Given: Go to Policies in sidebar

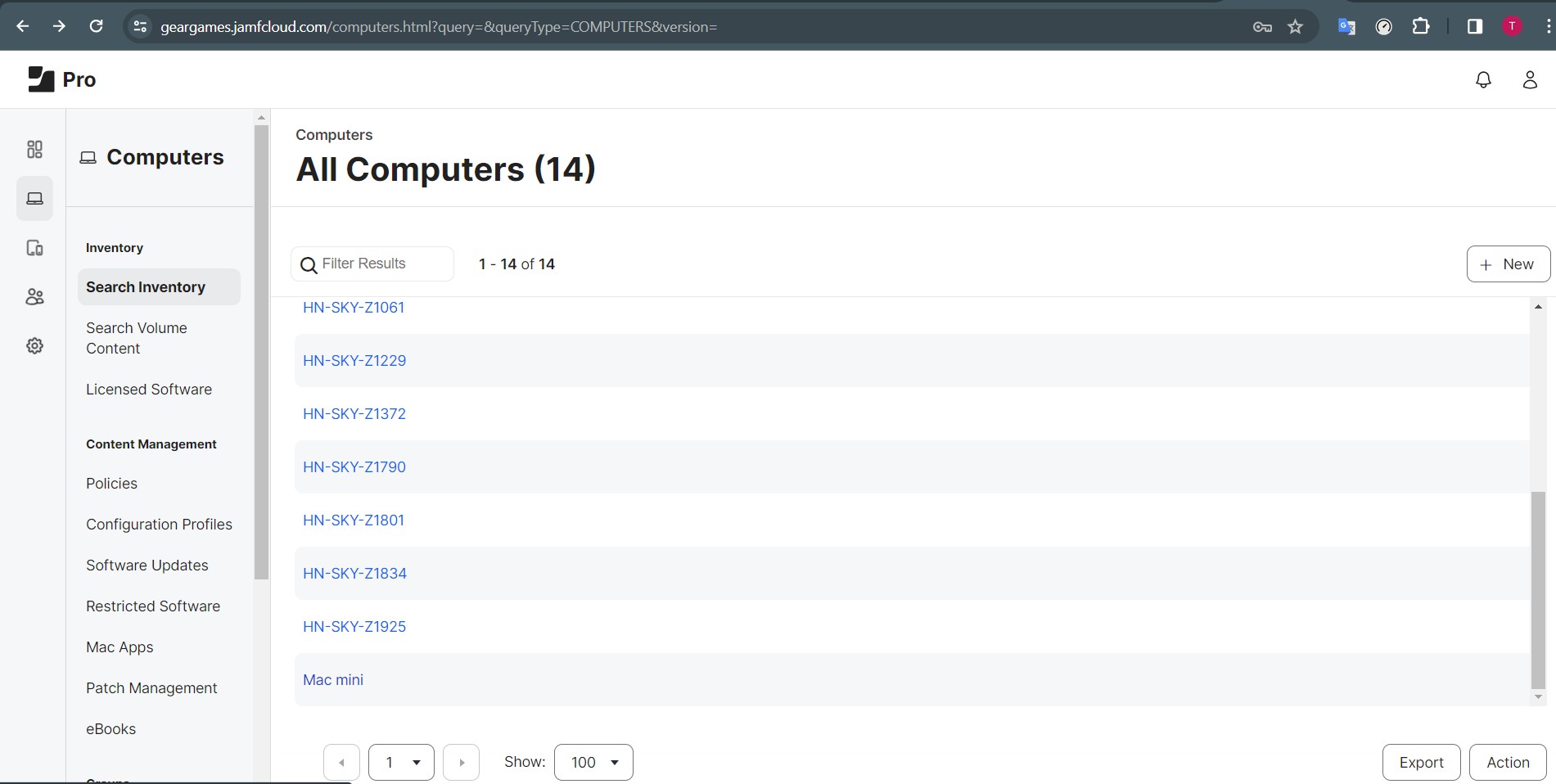Looking at the screenshot, I should tap(111, 484).
